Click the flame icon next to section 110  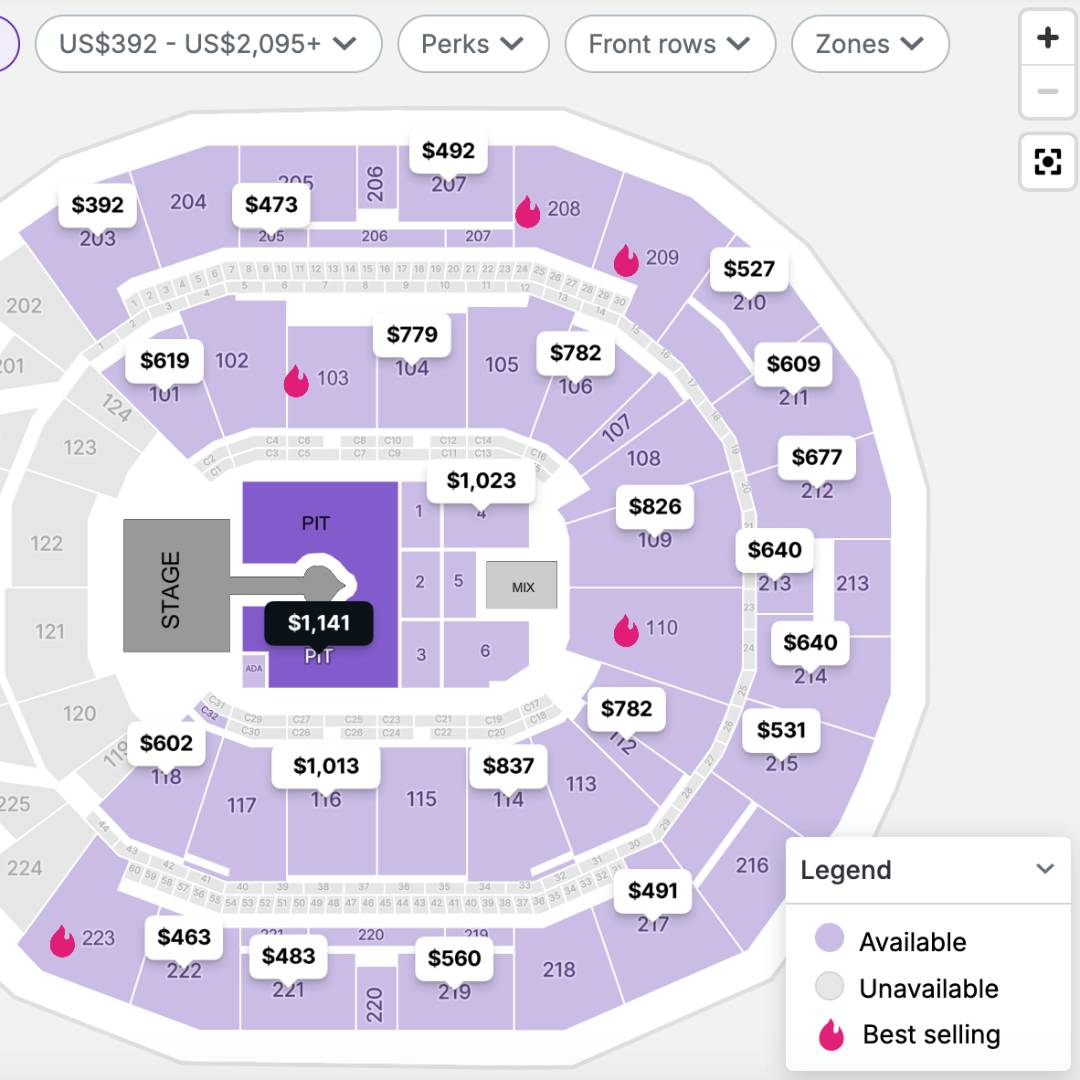tap(626, 630)
